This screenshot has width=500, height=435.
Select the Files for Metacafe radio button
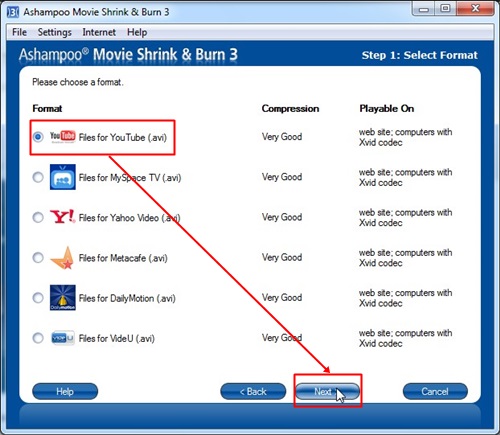pos(38,258)
